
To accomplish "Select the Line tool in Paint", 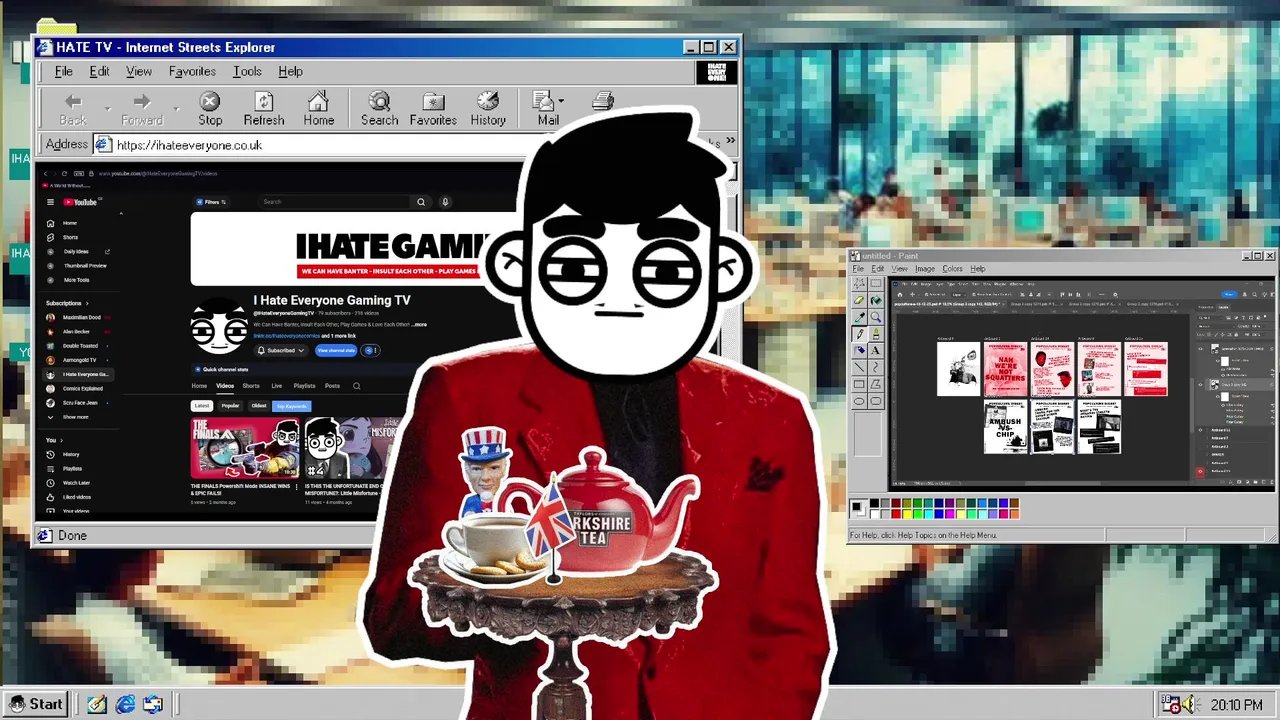I will (859, 367).
